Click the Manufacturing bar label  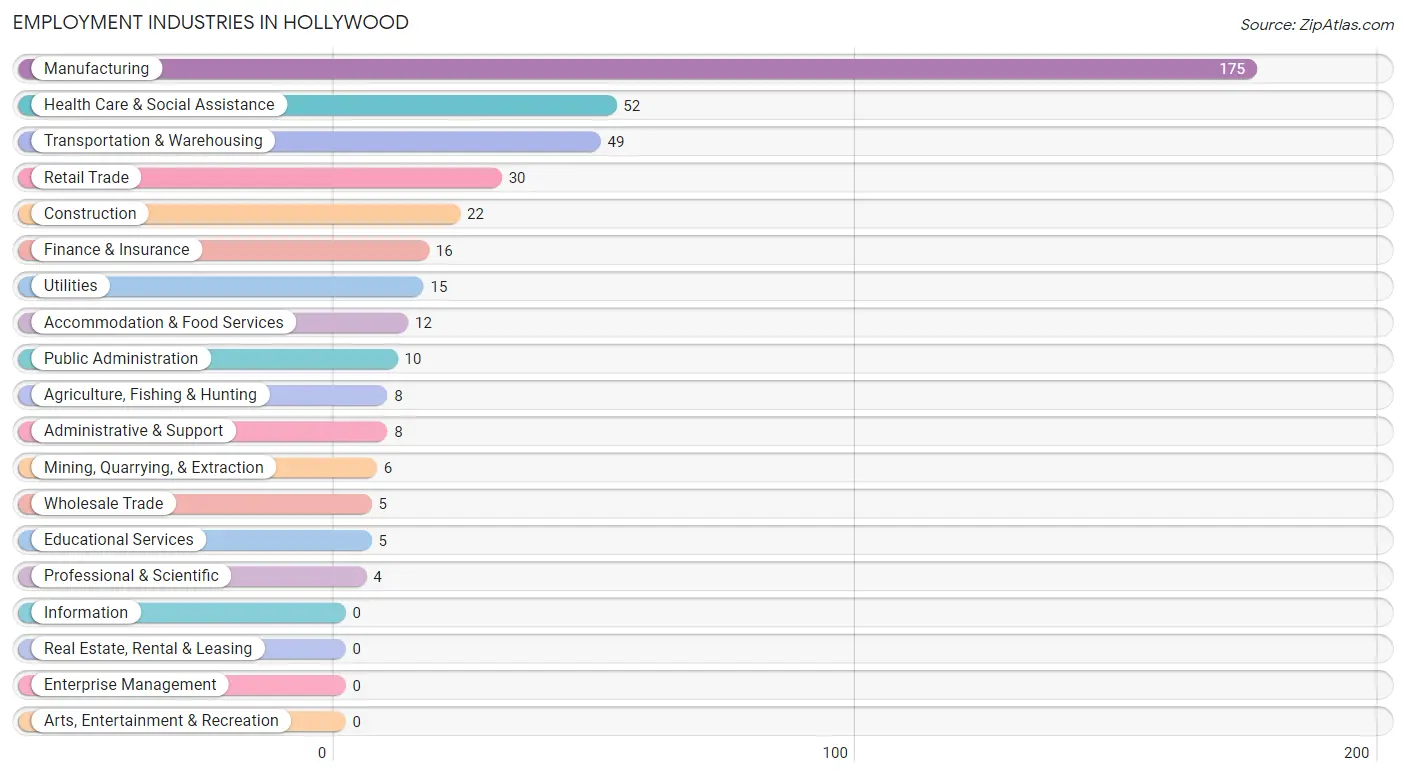(96, 69)
